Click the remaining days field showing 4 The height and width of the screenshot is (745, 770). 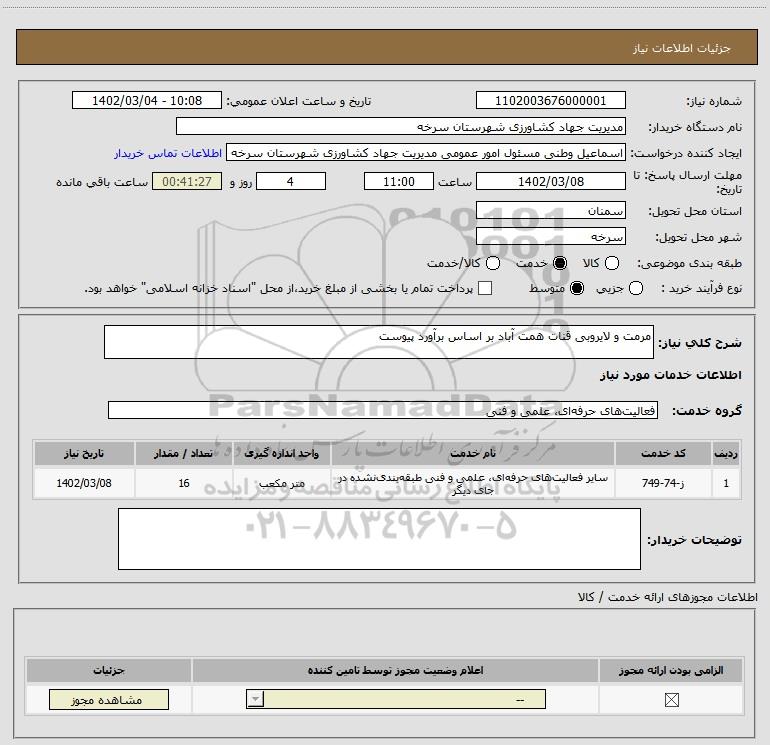pos(291,181)
